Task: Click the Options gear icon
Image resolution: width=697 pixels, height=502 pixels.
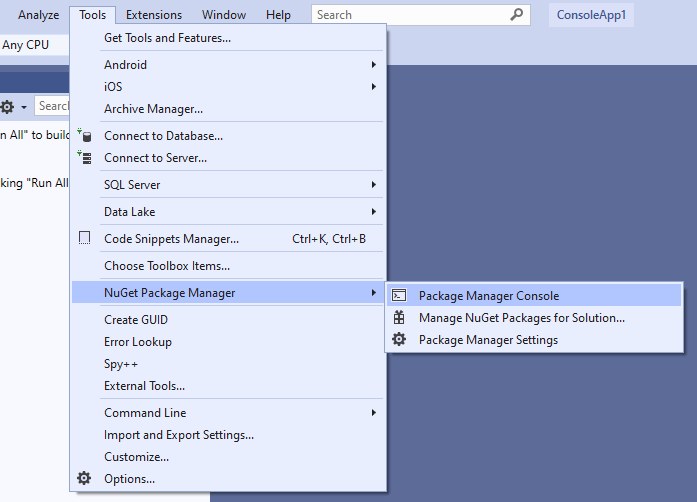Action: point(84,478)
